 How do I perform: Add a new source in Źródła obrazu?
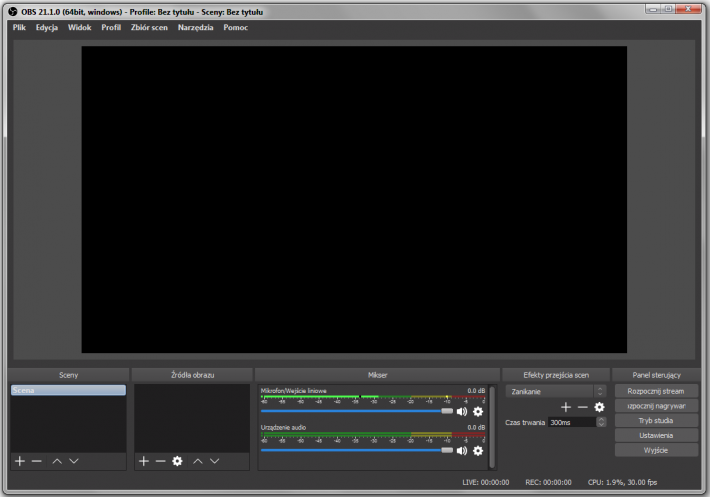pyautogui.click(x=144, y=461)
